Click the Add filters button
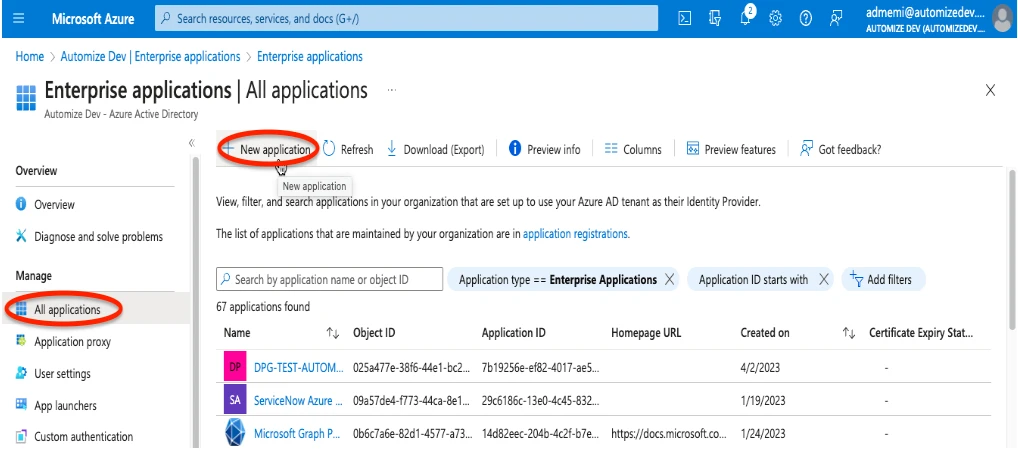The height and width of the screenshot is (461, 1018). 883,280
